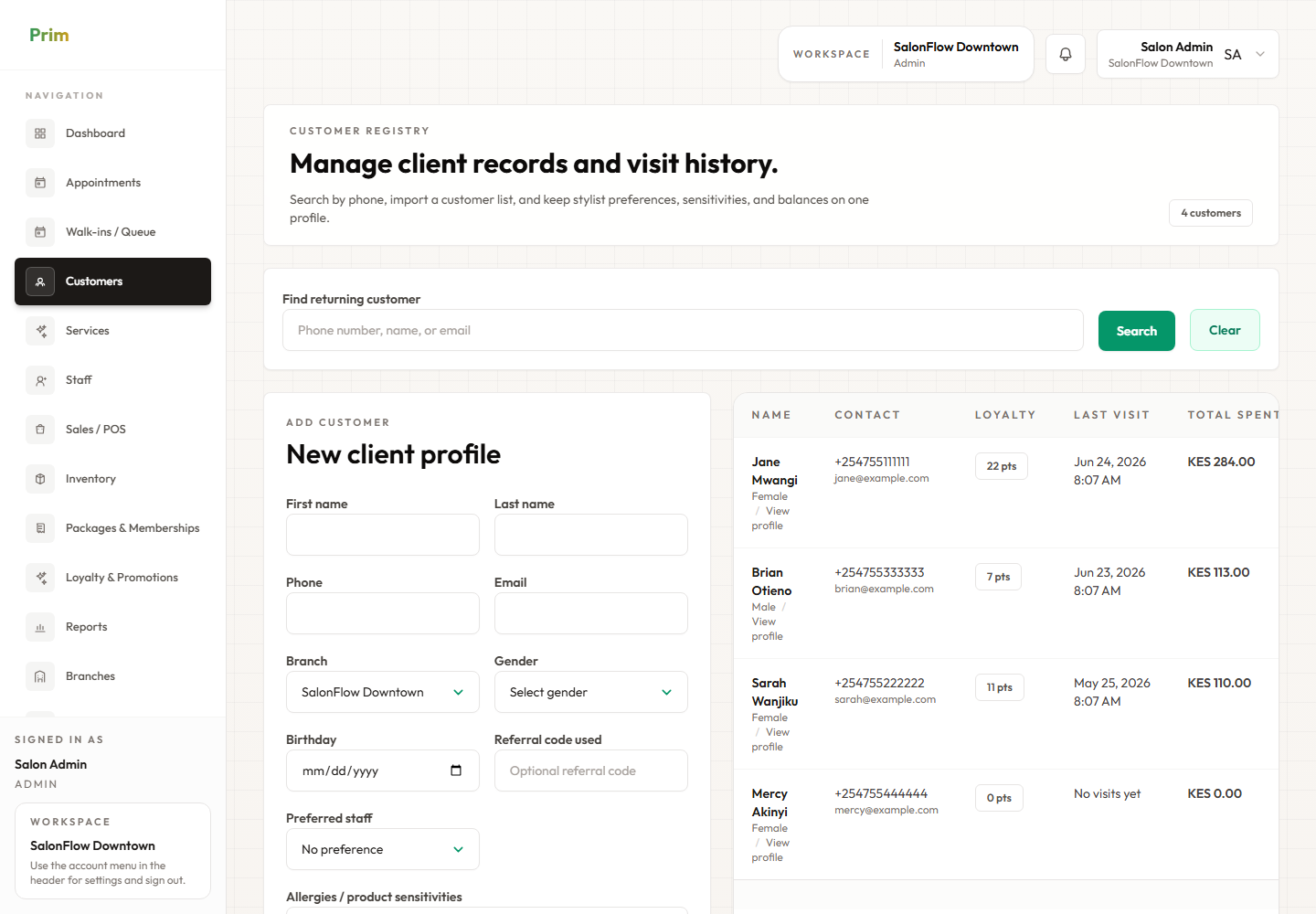Screen dimensions: 1316x914
Task: Click the Last name input
Action: 591,535
